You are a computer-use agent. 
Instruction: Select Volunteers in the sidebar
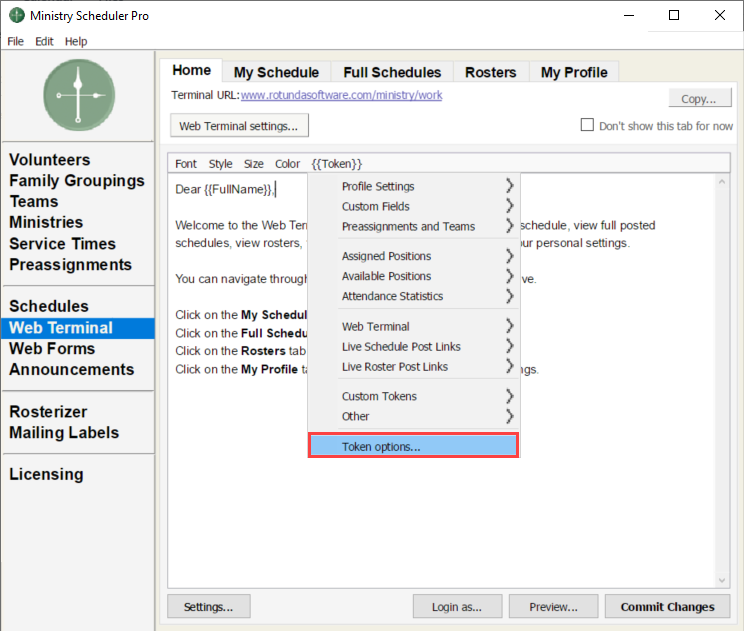[50, 159]
